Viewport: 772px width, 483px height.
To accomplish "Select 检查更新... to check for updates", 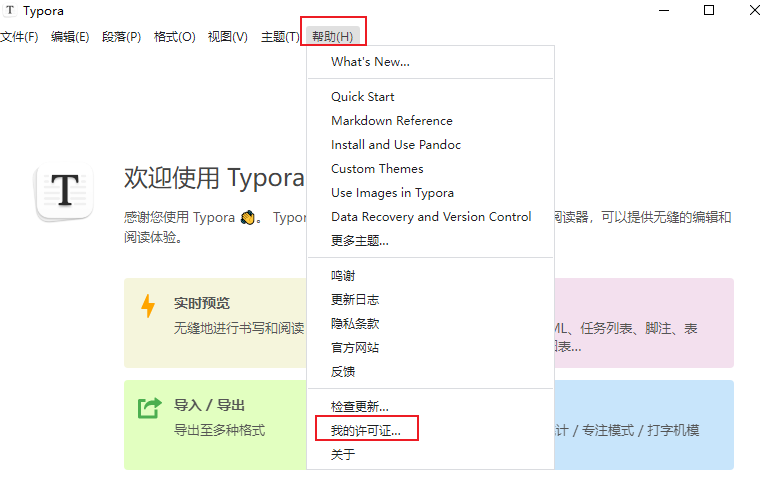I will click(360, 407).
